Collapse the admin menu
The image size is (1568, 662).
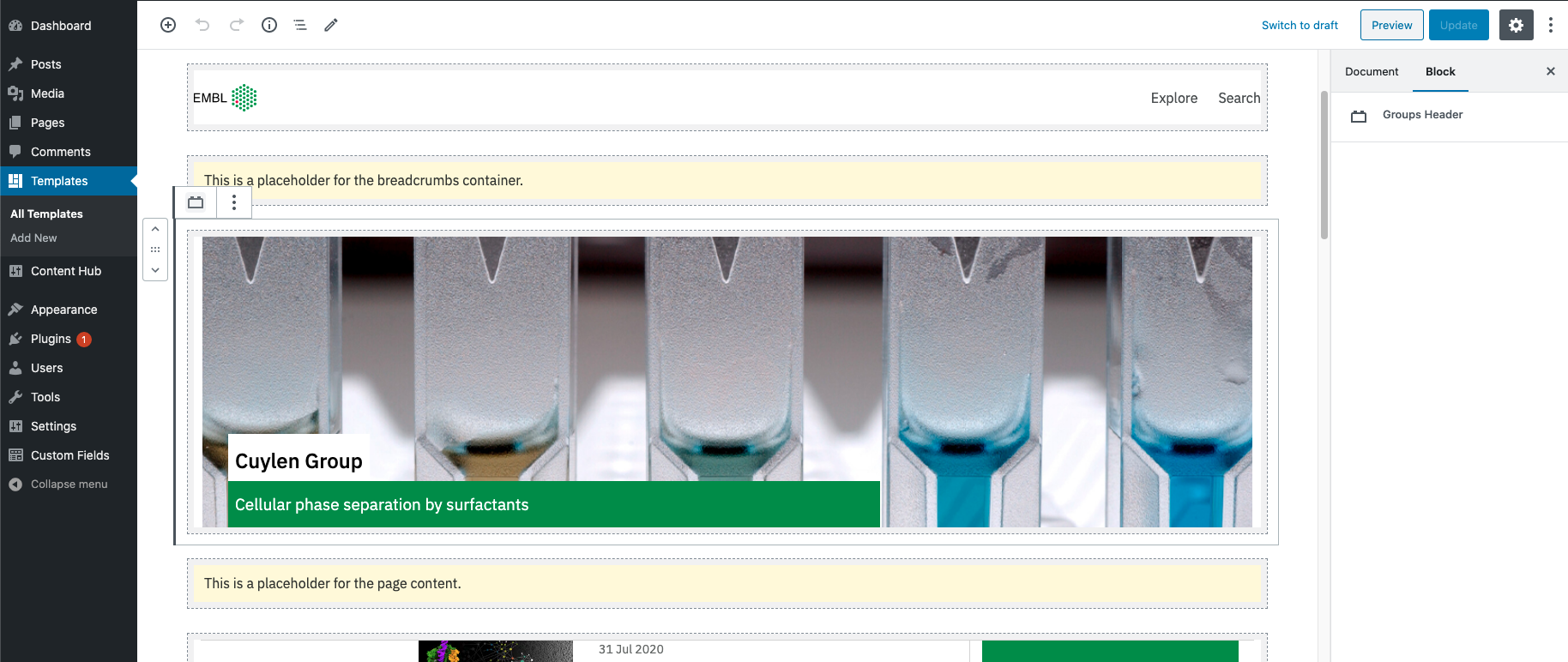[69, 484]
